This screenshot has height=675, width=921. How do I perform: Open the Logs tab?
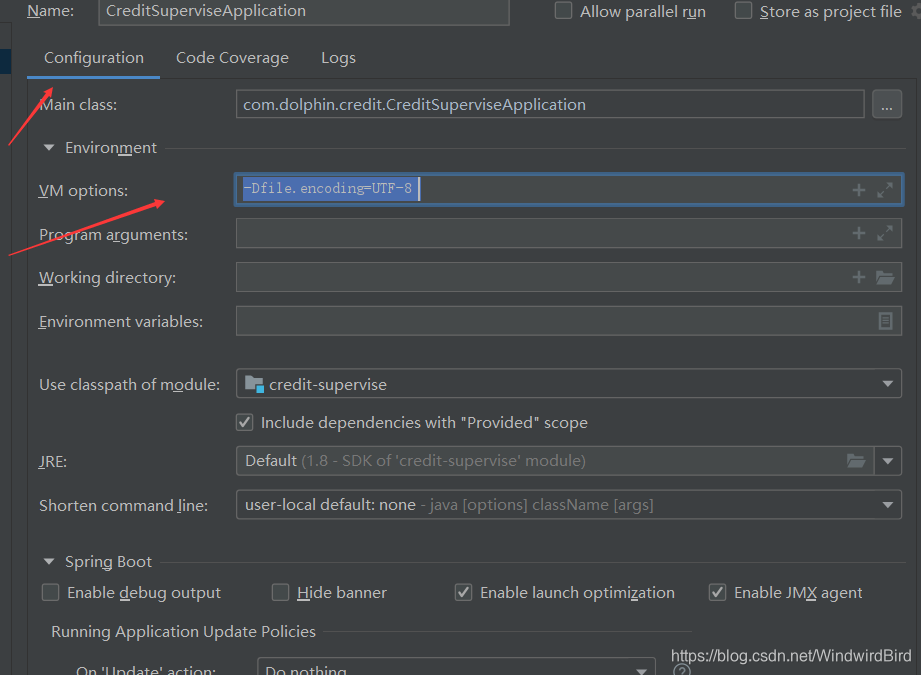(338, 58)
